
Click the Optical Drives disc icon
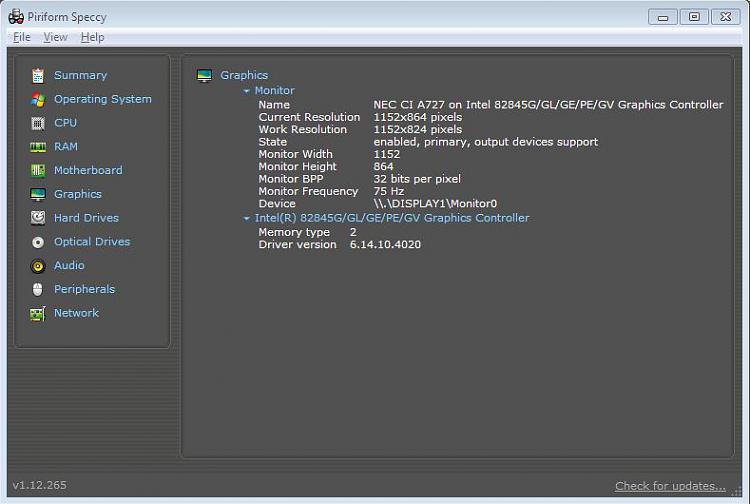[38, 242]
